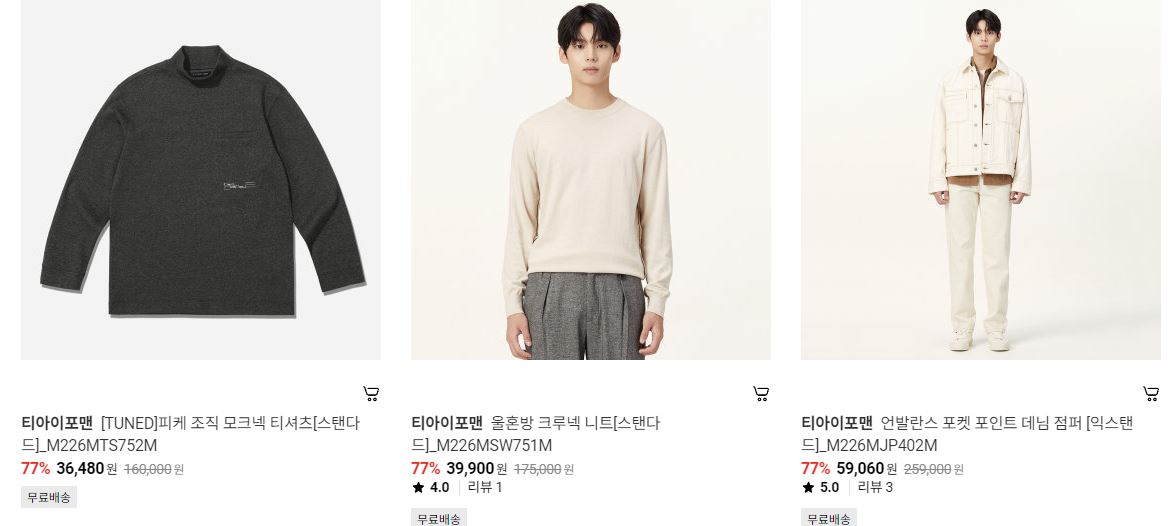Click the 티아이포맨 brand on the denim jumper
1175x526 pixels.
pos(837,423)
